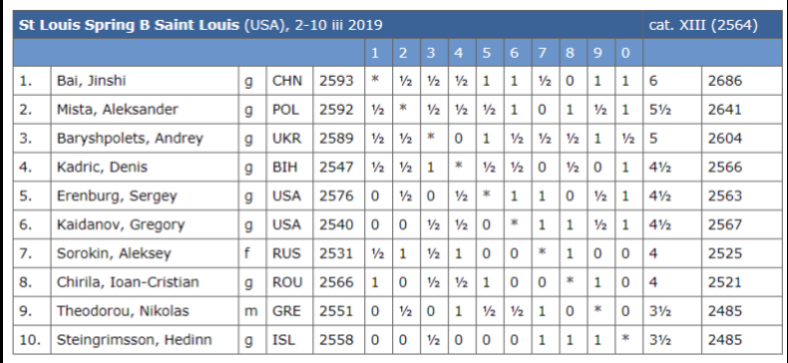788x363 pixels.
Task: Select column header 1 in round row
Action: 374,53
